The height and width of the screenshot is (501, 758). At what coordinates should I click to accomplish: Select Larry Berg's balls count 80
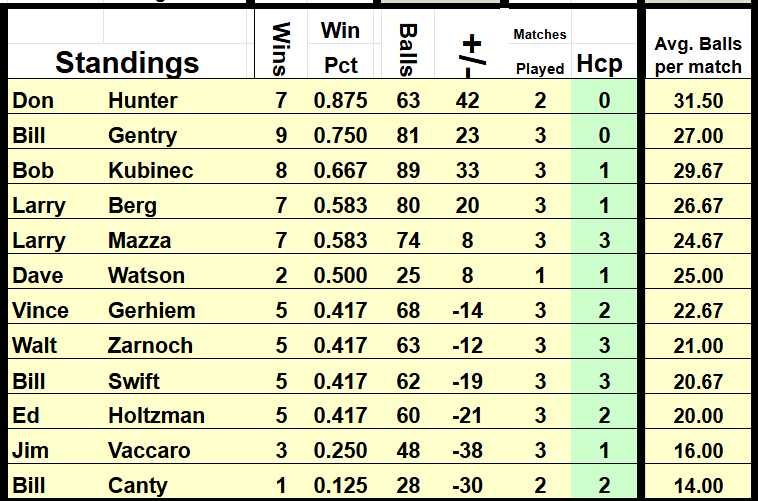[407, 205]
